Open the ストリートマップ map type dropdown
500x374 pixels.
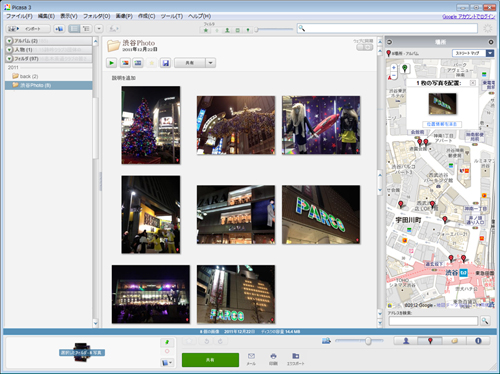(473, 53)
